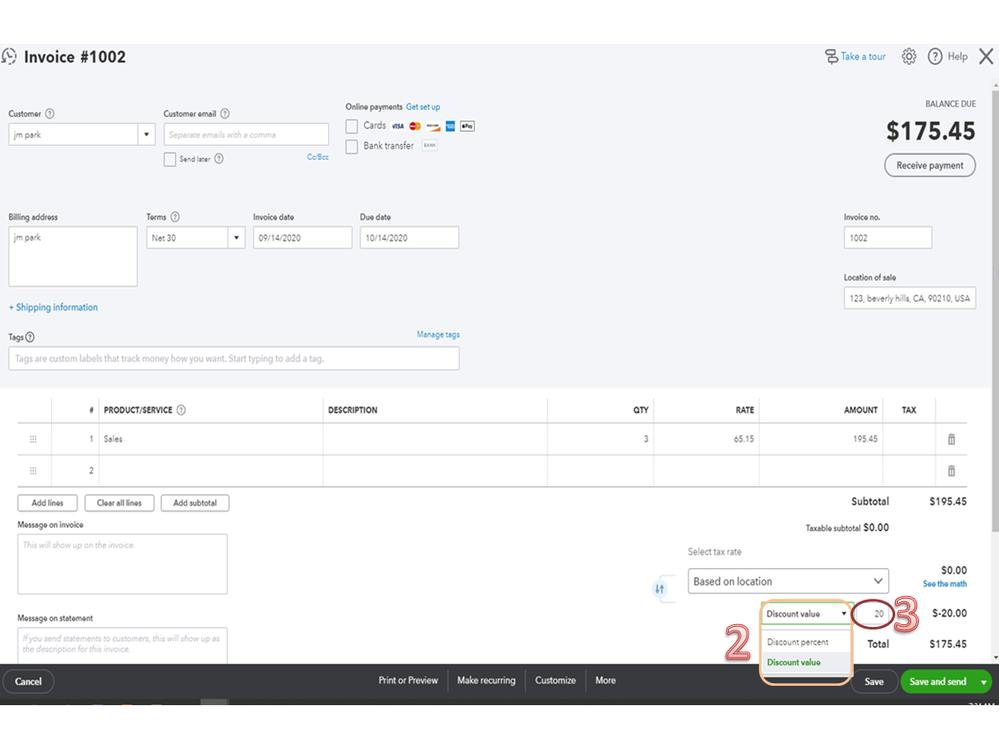The width and height of the screenshot is (999, 749).
Task: Click the Due date field
Action: (409, 238)
